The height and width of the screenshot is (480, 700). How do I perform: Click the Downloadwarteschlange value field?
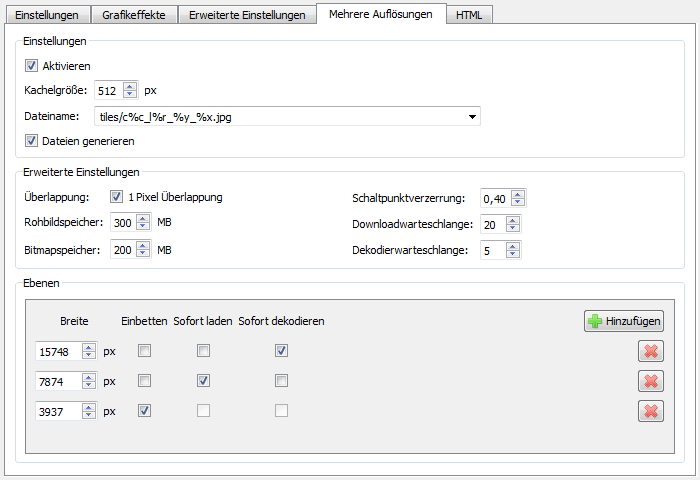(494, 224)
